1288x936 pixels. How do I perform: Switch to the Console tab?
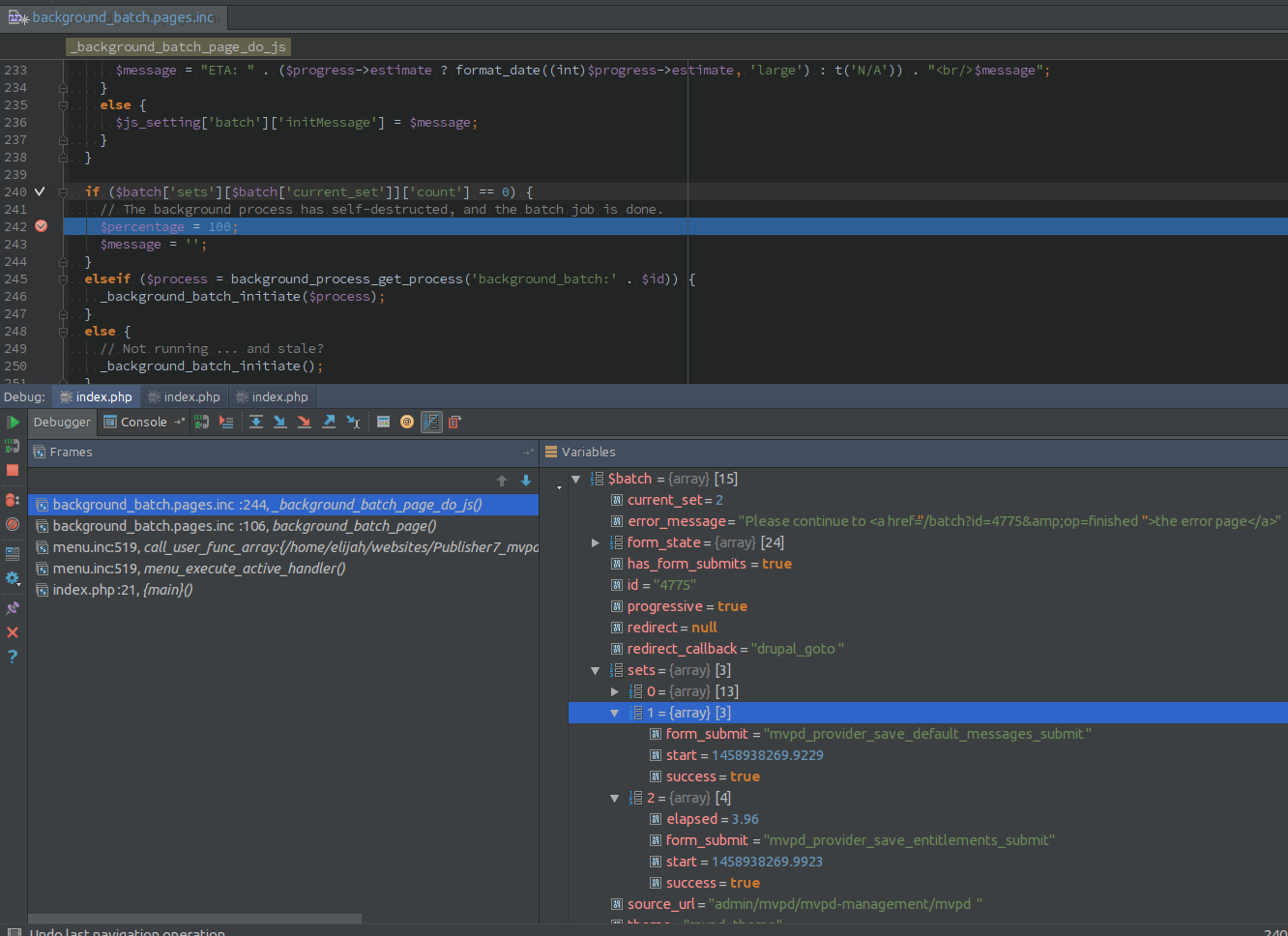[x=135, y=422]
